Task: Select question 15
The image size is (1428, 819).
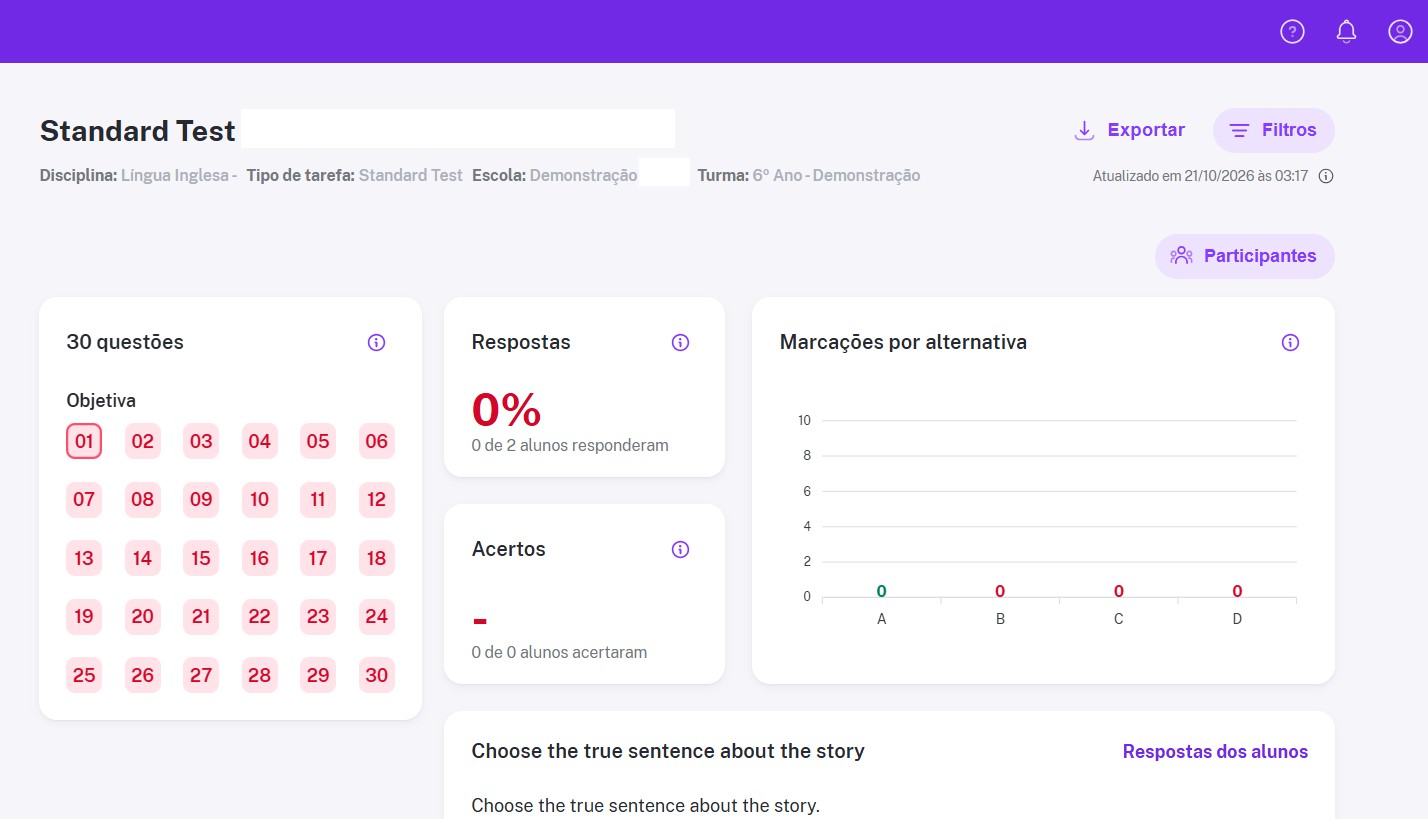Action: click(201, 558)
